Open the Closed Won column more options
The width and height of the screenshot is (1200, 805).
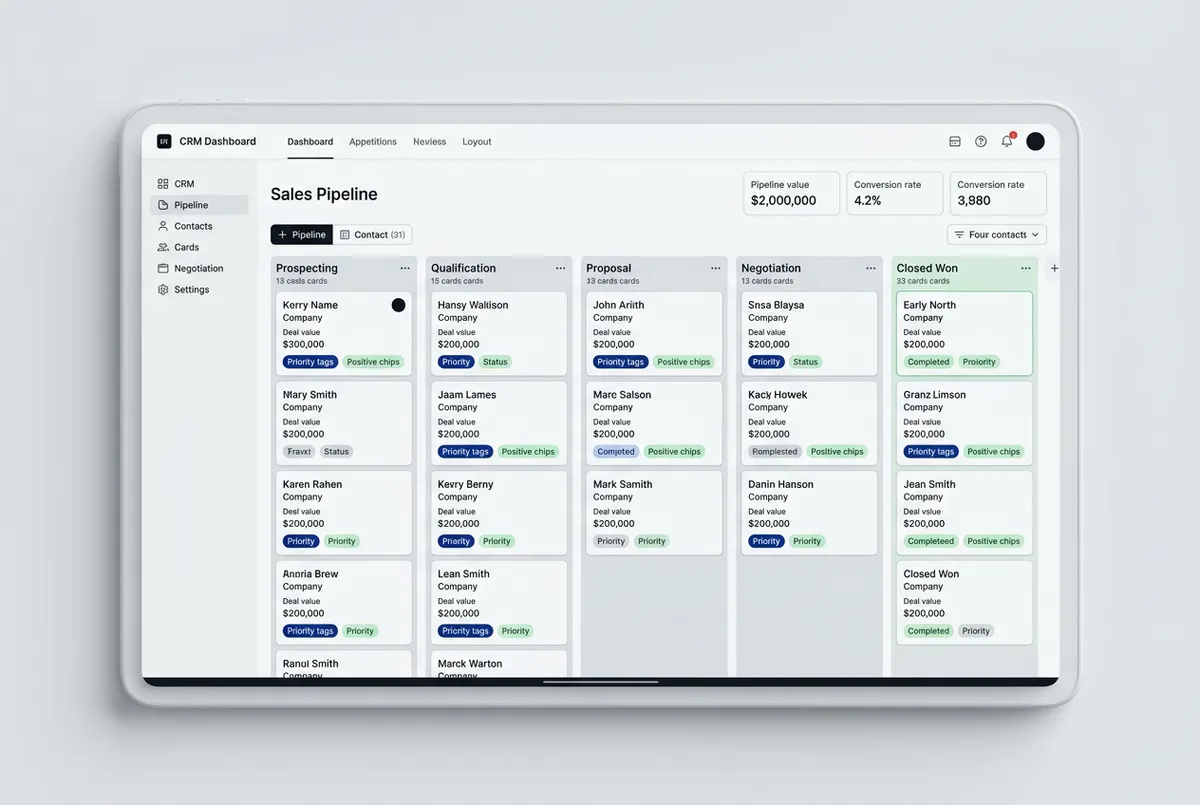tap(1026, 268)
